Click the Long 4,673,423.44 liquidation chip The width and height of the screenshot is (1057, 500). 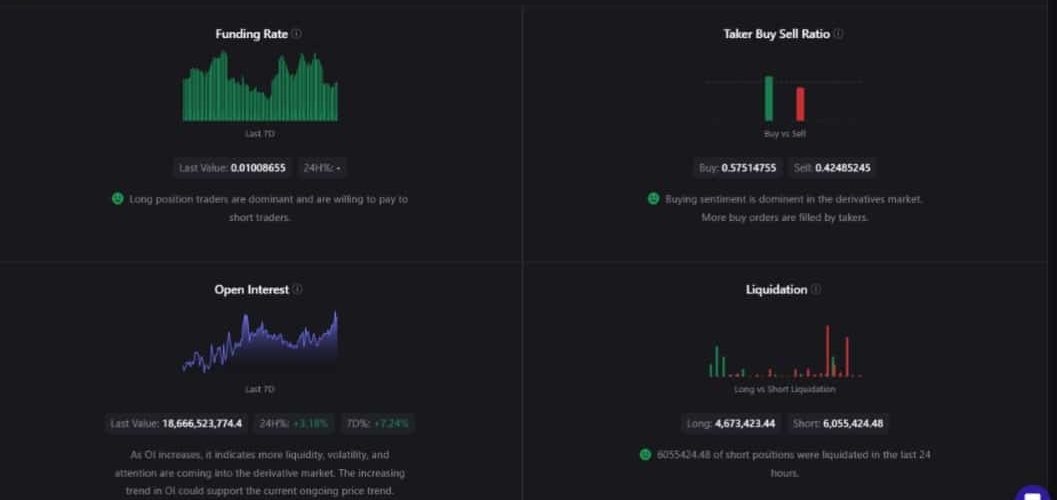[730, 423]
